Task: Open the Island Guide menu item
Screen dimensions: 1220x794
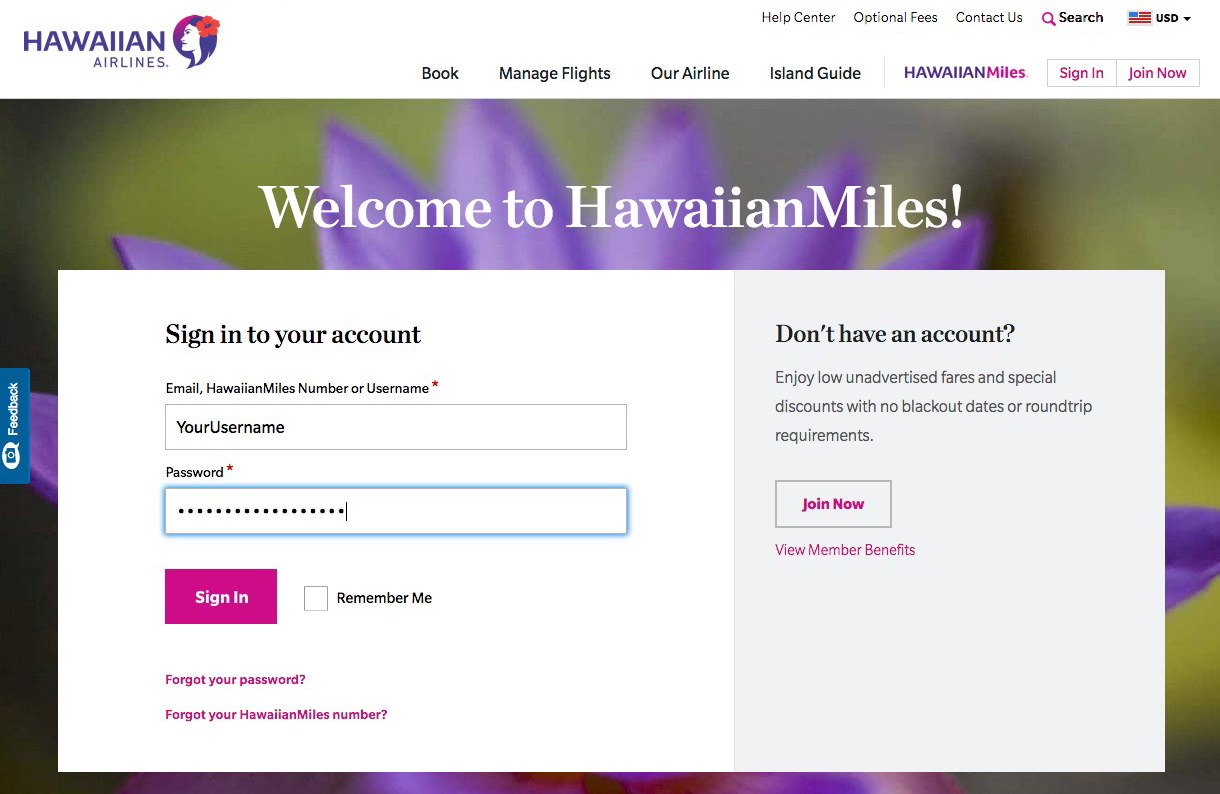Action: coord(814,73)
